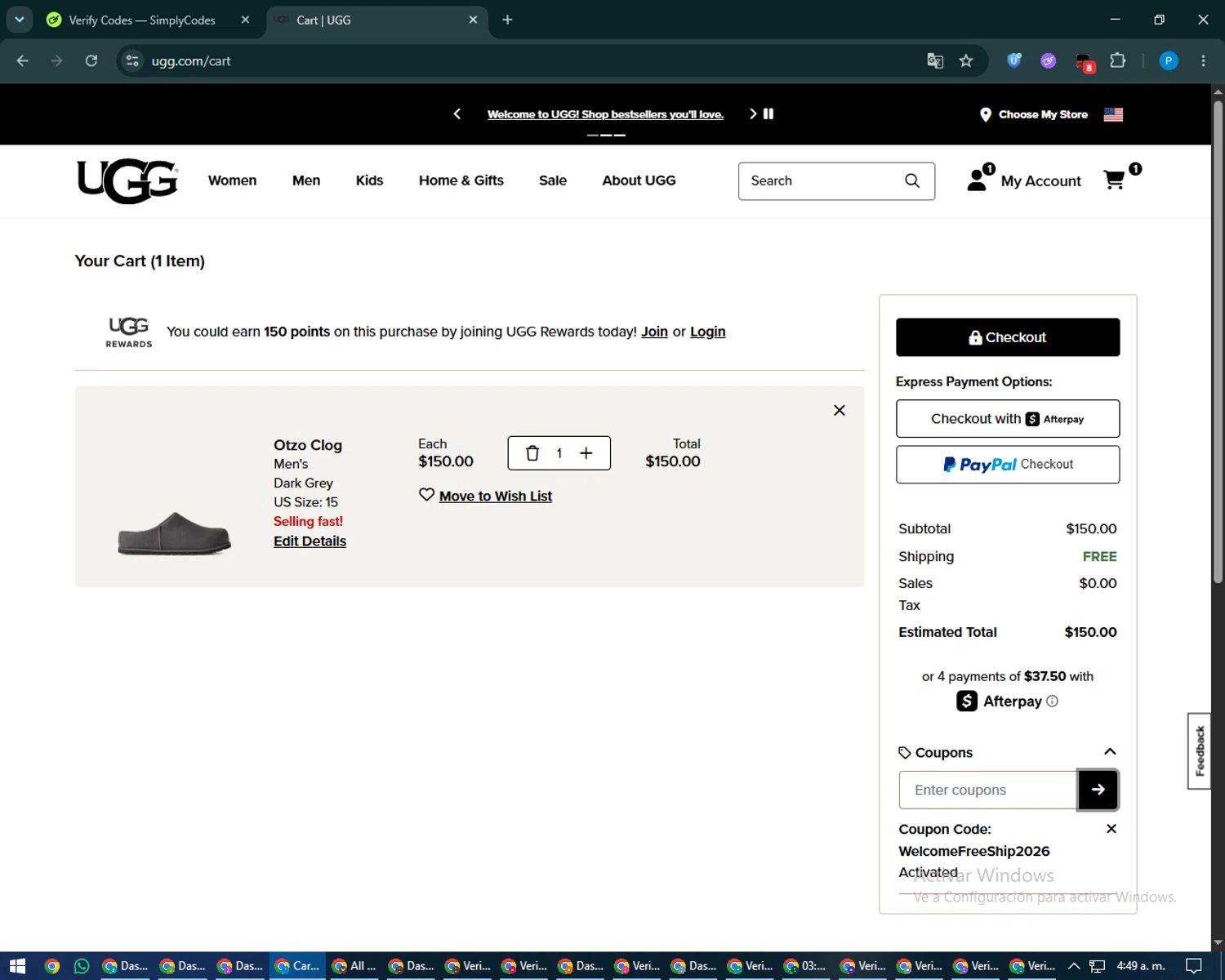Click the search magnifier icon
Screen dimensions: 1225x980
912,180
